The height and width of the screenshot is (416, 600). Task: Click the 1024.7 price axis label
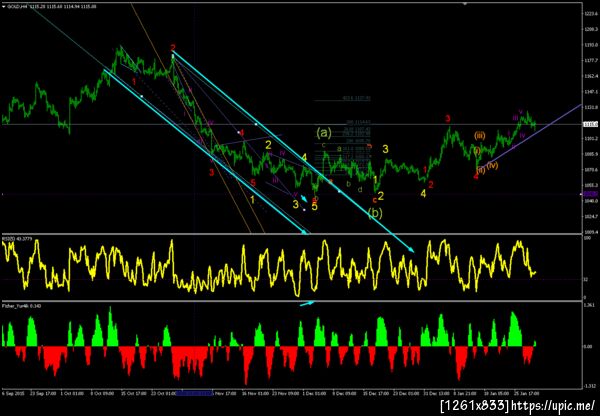(x=590, y=216)
